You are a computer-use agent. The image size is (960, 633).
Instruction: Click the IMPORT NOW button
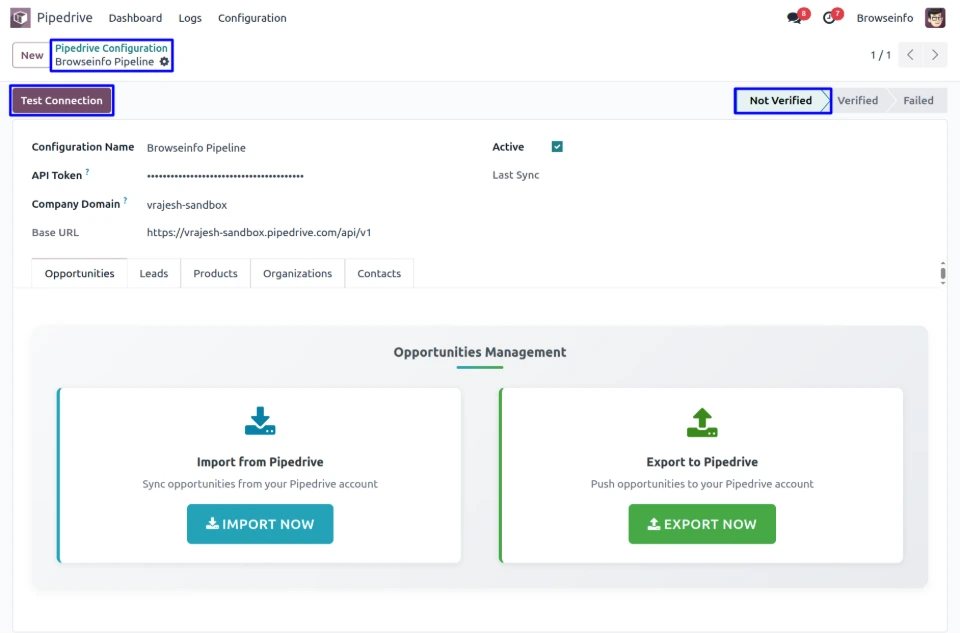tap(260, 524)
